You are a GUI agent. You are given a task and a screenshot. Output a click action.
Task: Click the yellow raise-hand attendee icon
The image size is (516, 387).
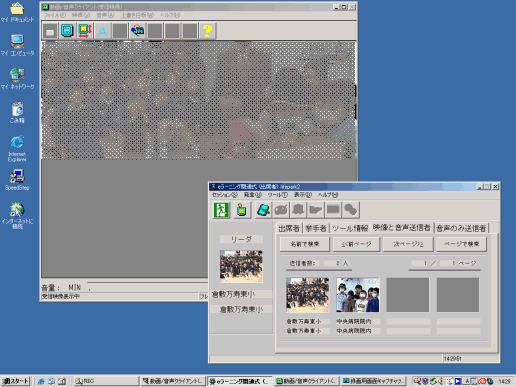point(242,210)
